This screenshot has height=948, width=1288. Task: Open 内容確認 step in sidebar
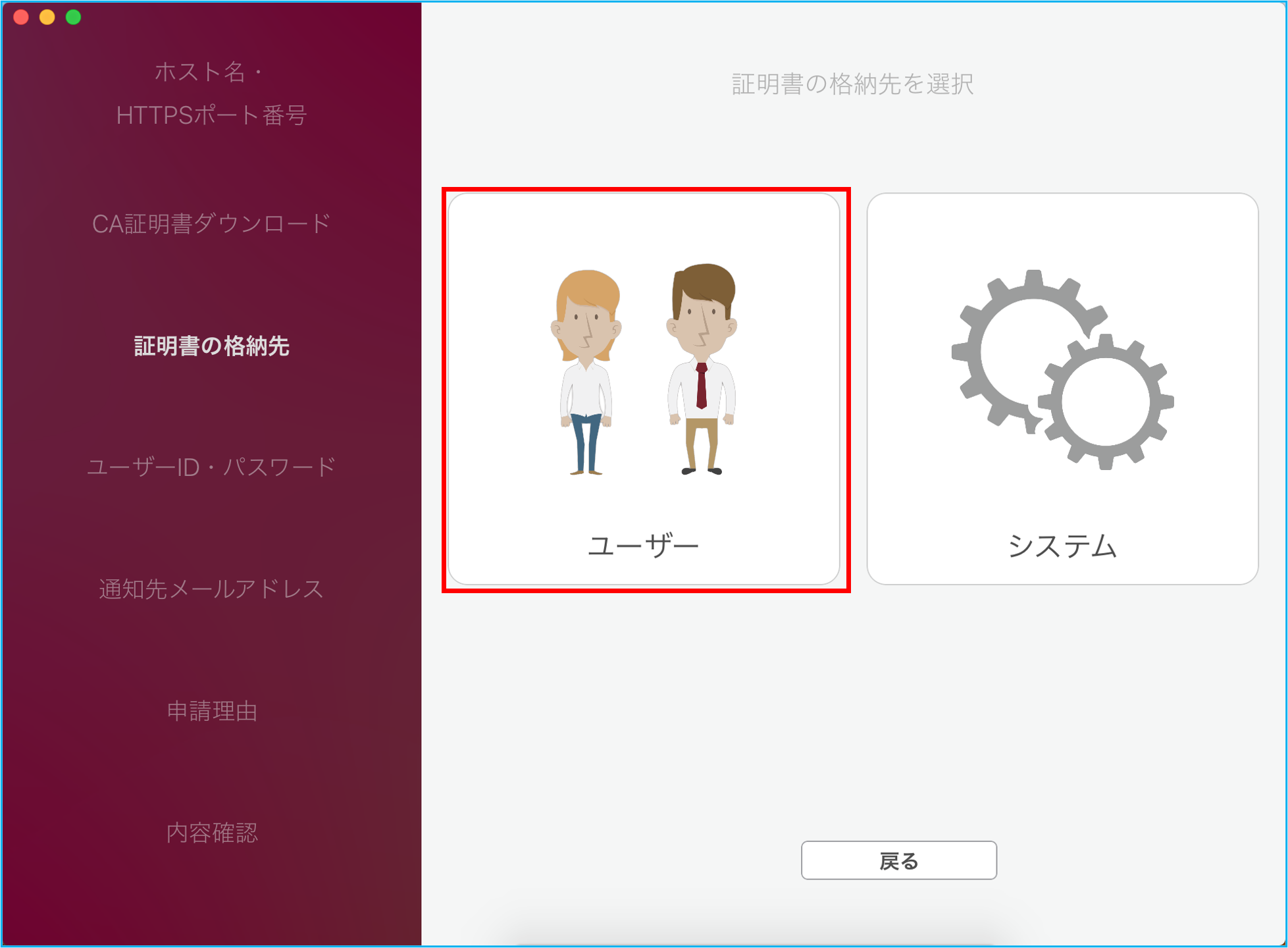211,833
